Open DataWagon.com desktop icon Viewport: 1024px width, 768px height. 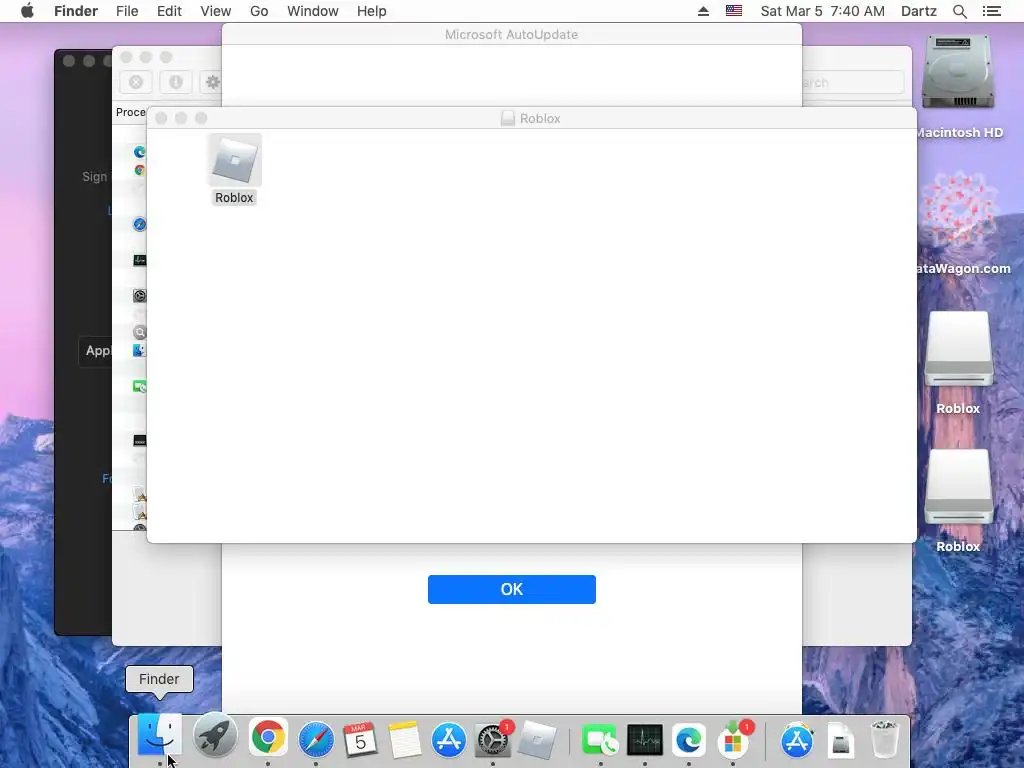pos(958,209)
